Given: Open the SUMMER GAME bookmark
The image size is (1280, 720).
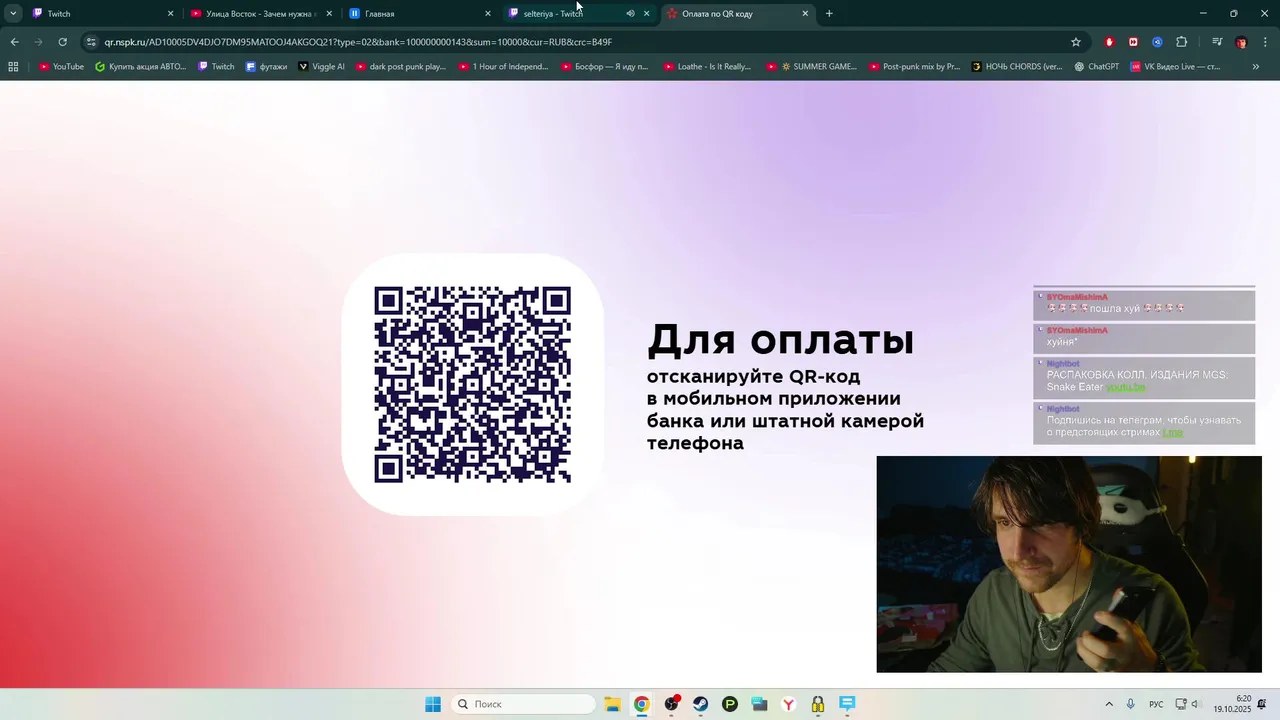Looking at the screenshot, I should (812, 67).
